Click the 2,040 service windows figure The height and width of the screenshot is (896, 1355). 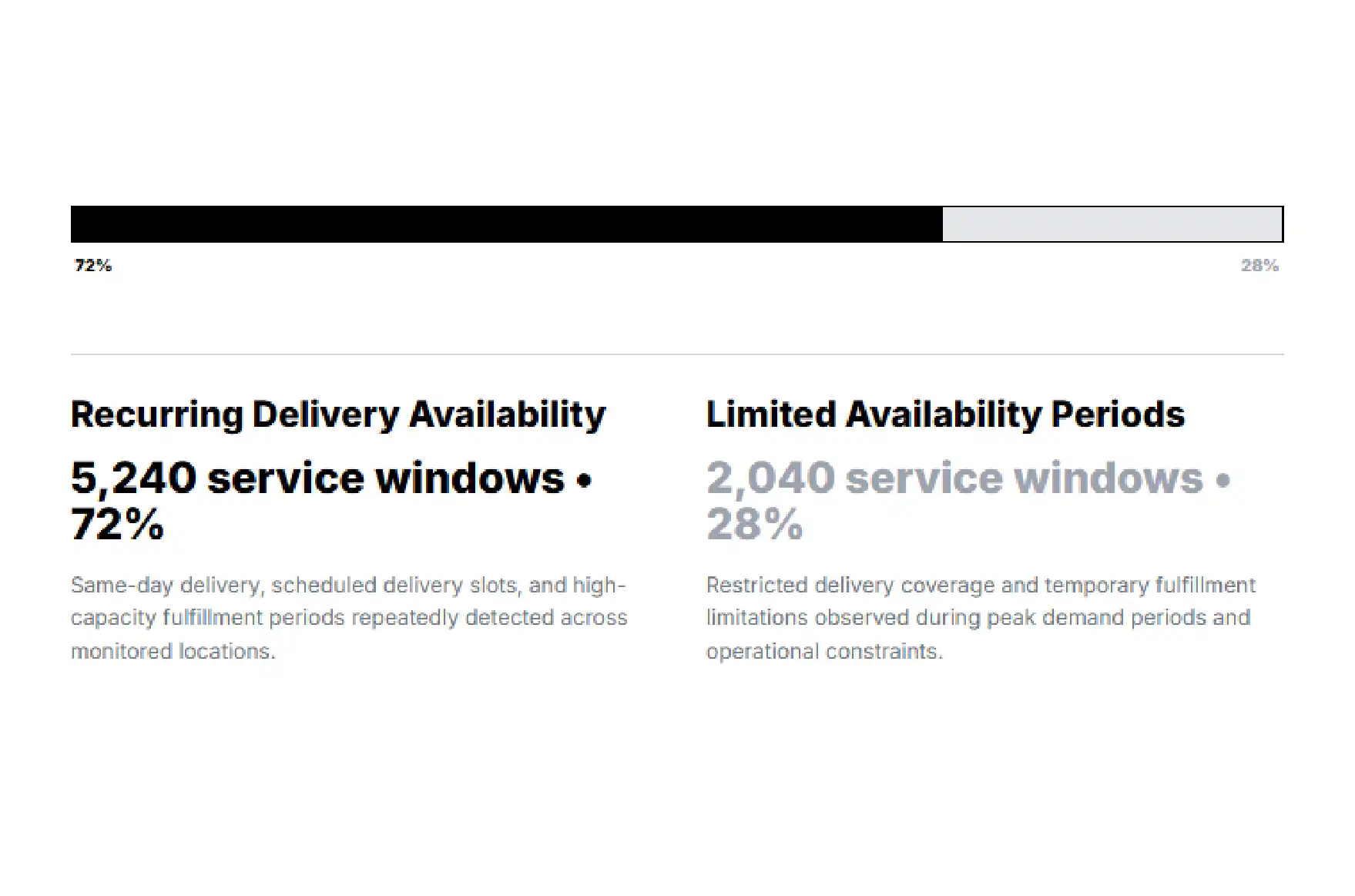click(x=954, y=478)
